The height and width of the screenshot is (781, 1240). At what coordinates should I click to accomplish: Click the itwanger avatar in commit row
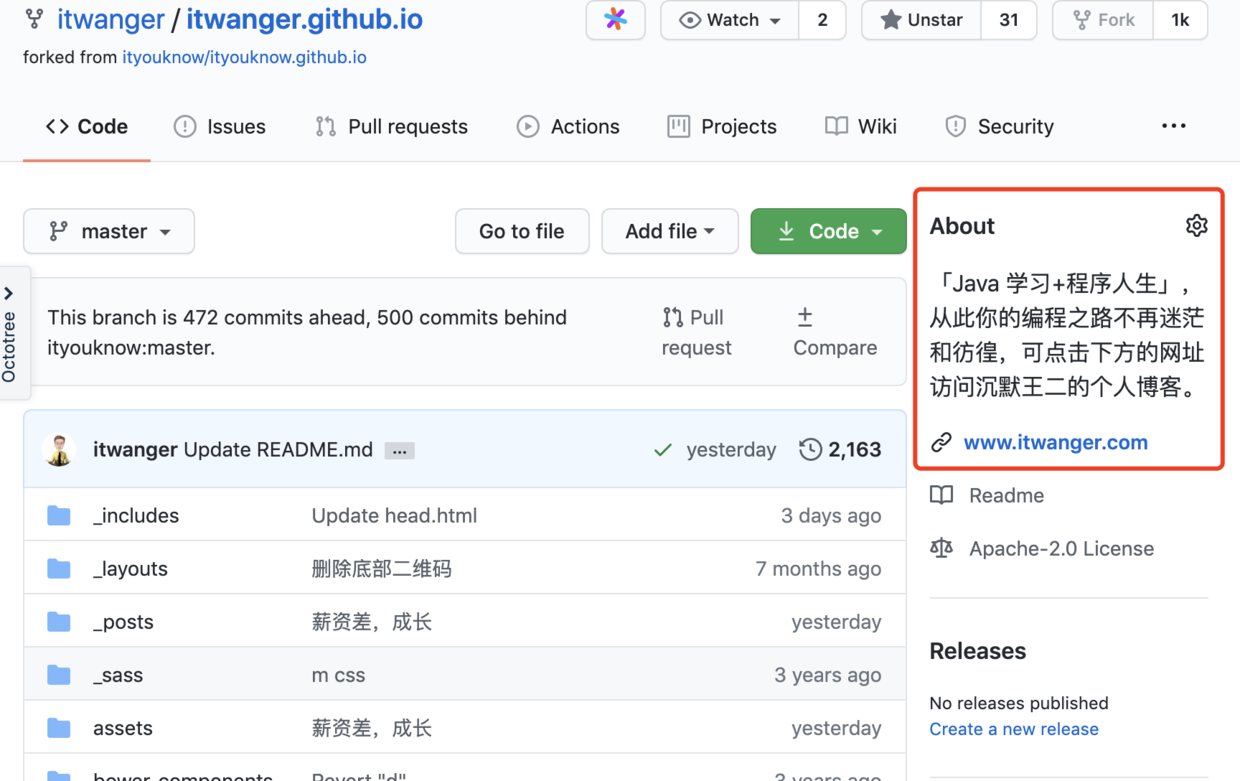click(60, 450)
